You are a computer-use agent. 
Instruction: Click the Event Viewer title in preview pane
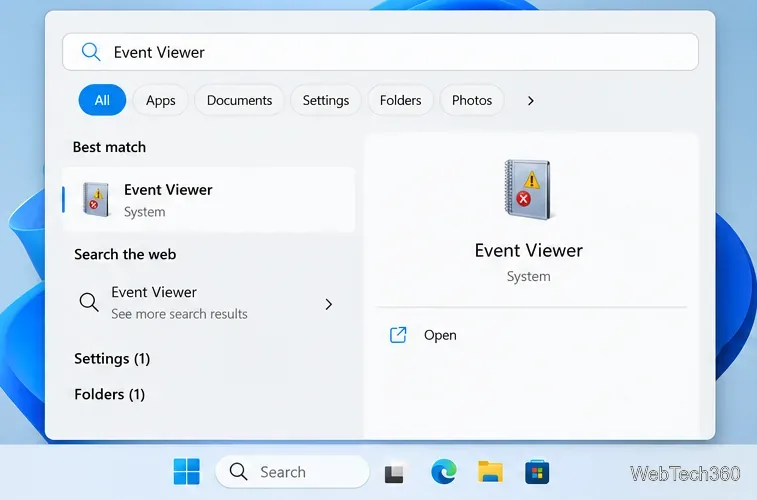[529, 250]
